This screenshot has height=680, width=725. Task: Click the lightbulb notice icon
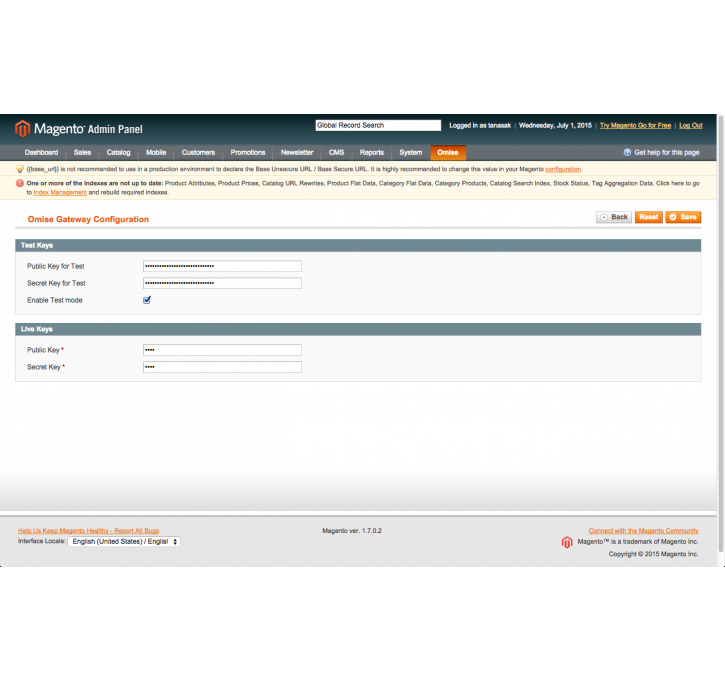20,169
